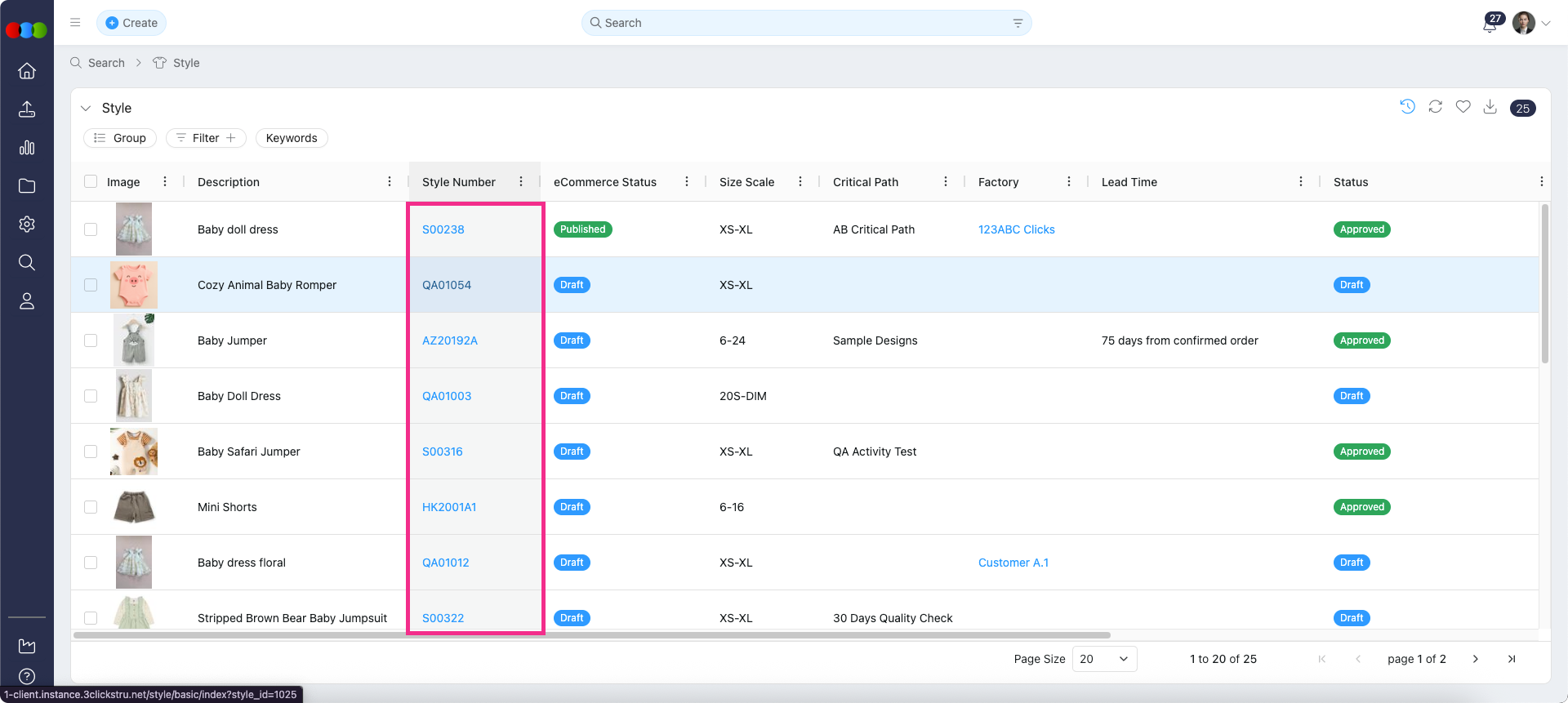Viewport: 1568px width, 703px height.
Task: Collapse the Style section chevron
Action: click(86, 108)
